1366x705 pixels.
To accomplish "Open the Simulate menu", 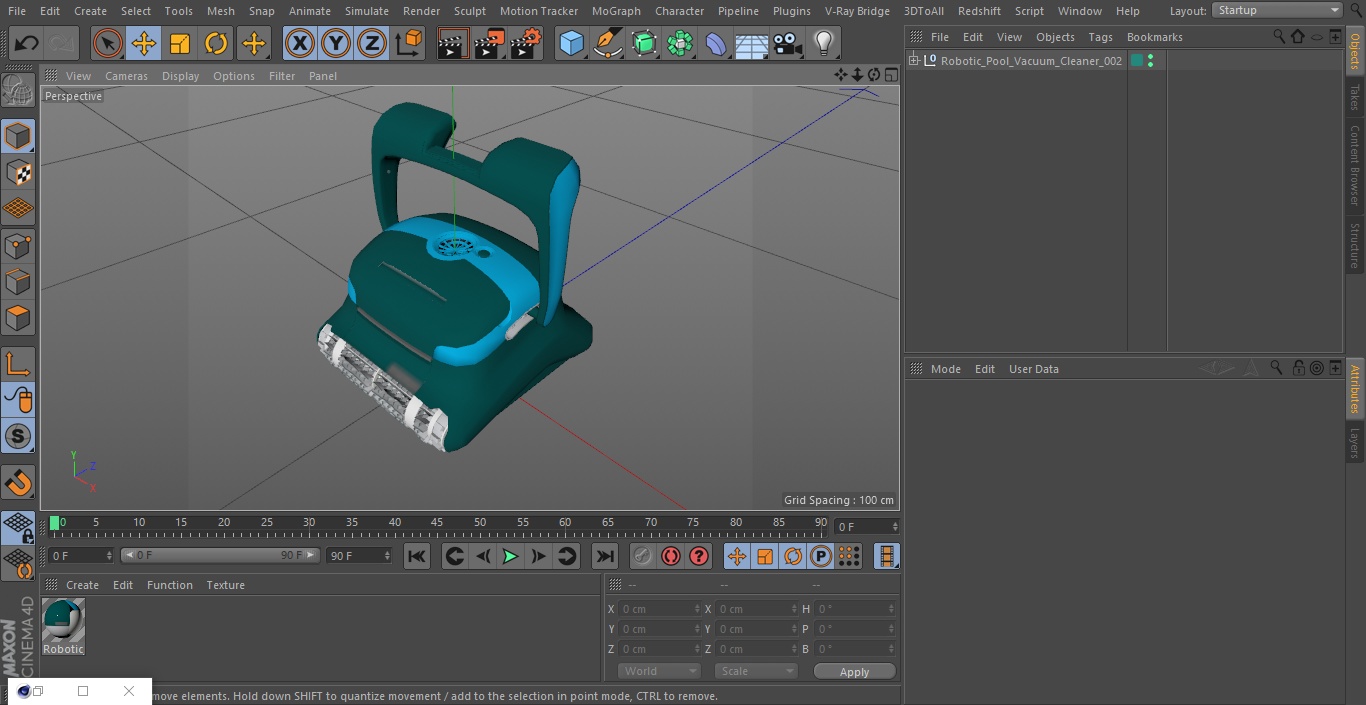I will (366, 11).
